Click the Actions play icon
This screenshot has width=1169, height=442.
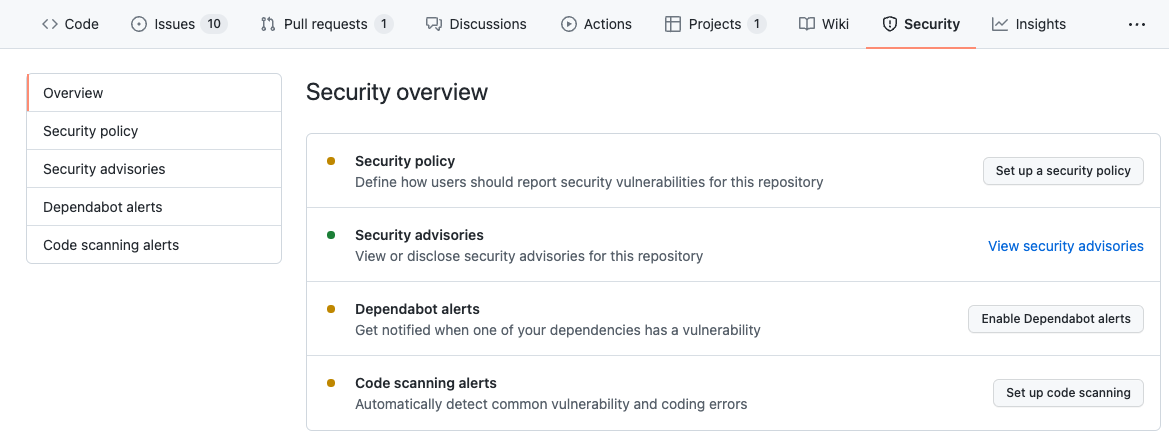569,24
